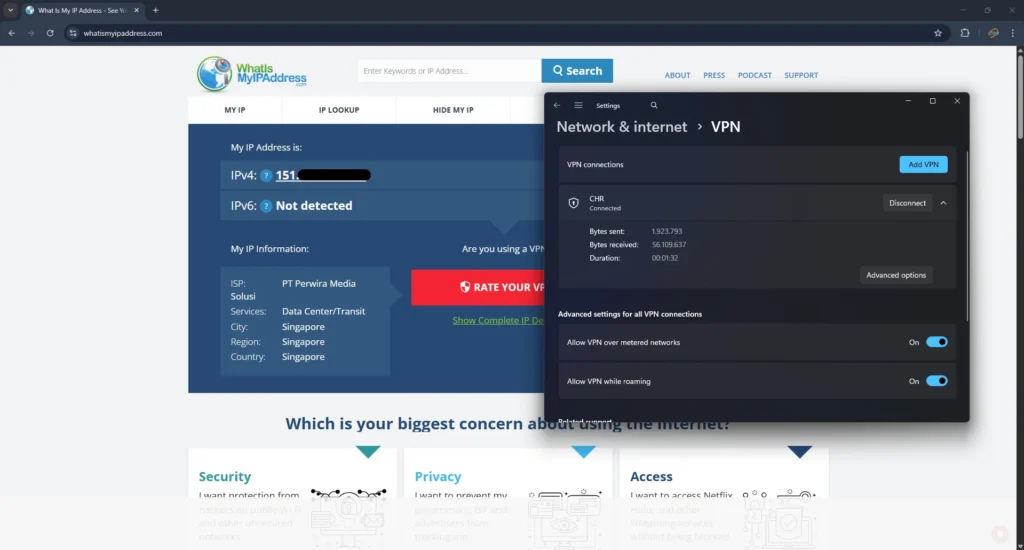This screenshot has height=550, width=1024.
Task: Bookmark this page with the star icon
Action: click(x=938, y=33)
